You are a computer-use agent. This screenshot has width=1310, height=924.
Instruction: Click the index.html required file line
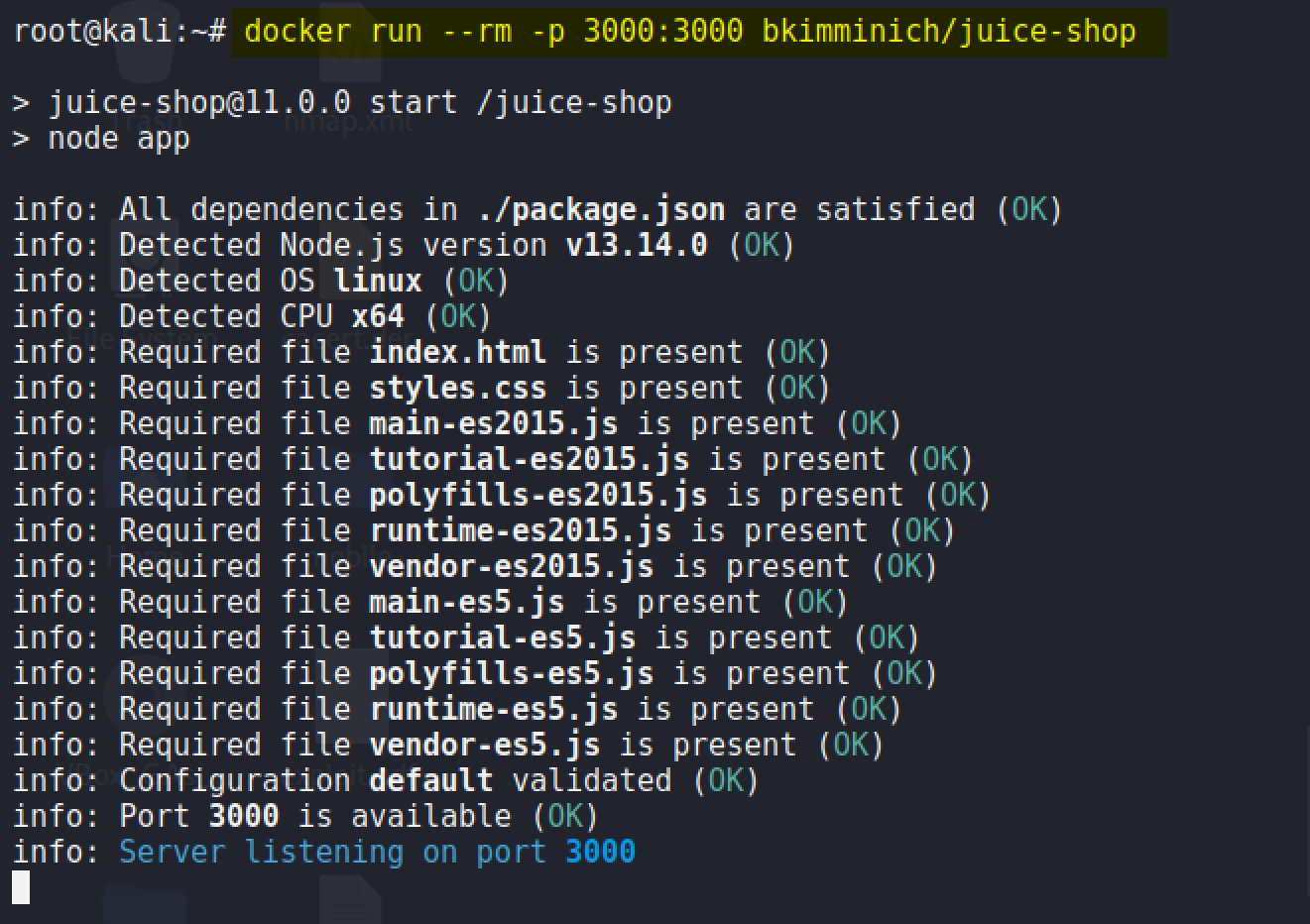click(x=421, y=353)
